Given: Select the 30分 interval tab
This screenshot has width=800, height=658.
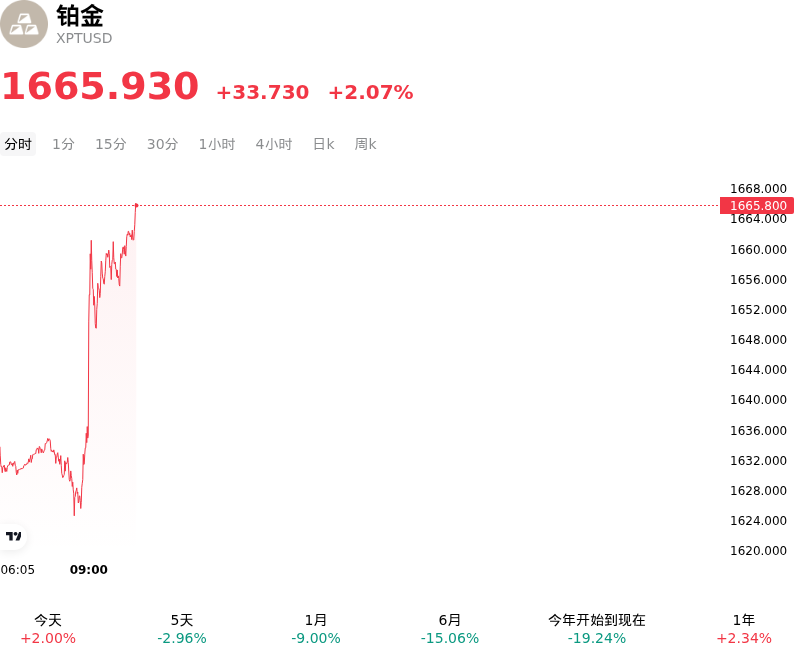Looking at the screenshot, I should 162,144.
